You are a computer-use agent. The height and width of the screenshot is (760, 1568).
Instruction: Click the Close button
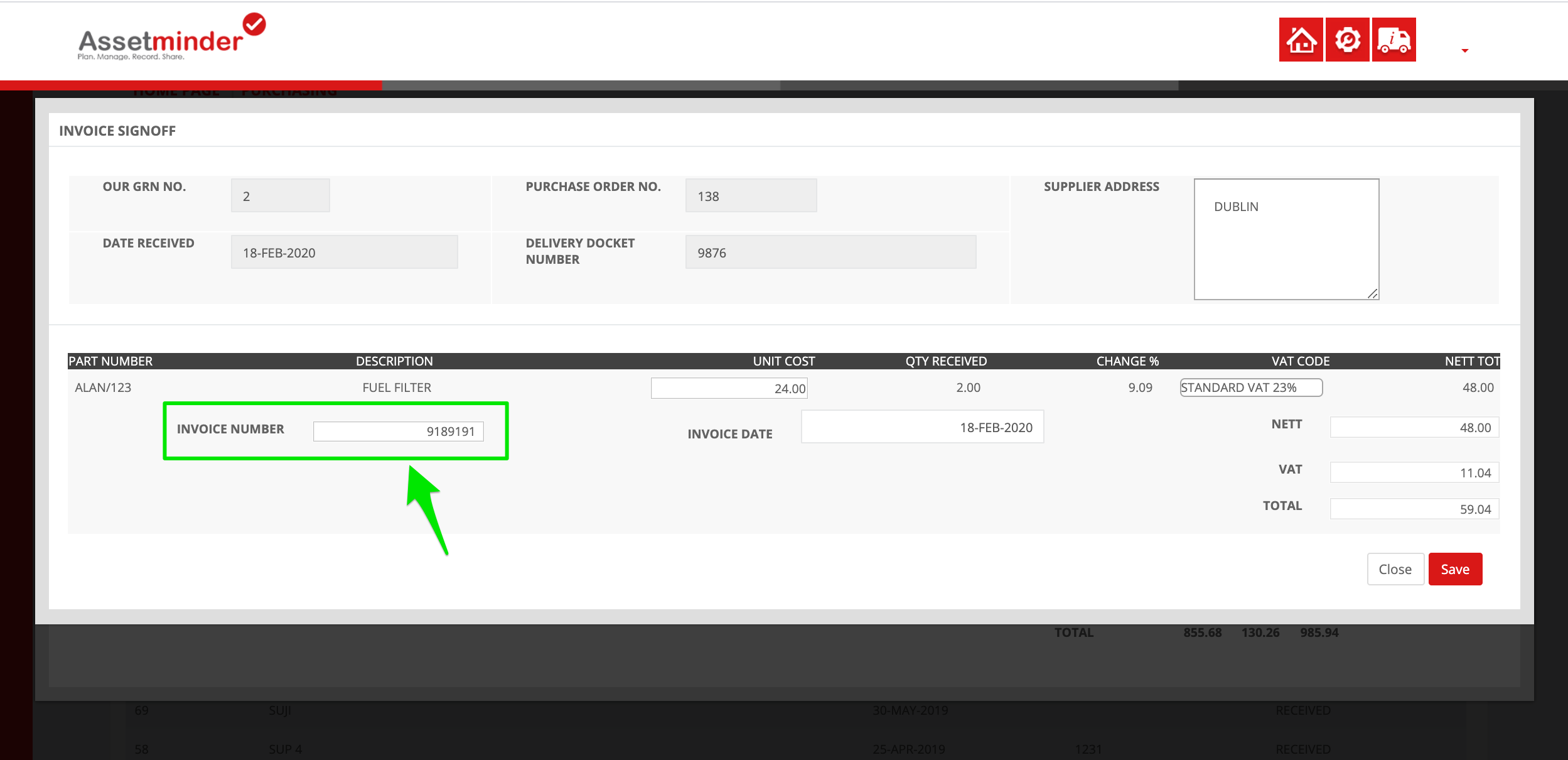(1395, 569)
